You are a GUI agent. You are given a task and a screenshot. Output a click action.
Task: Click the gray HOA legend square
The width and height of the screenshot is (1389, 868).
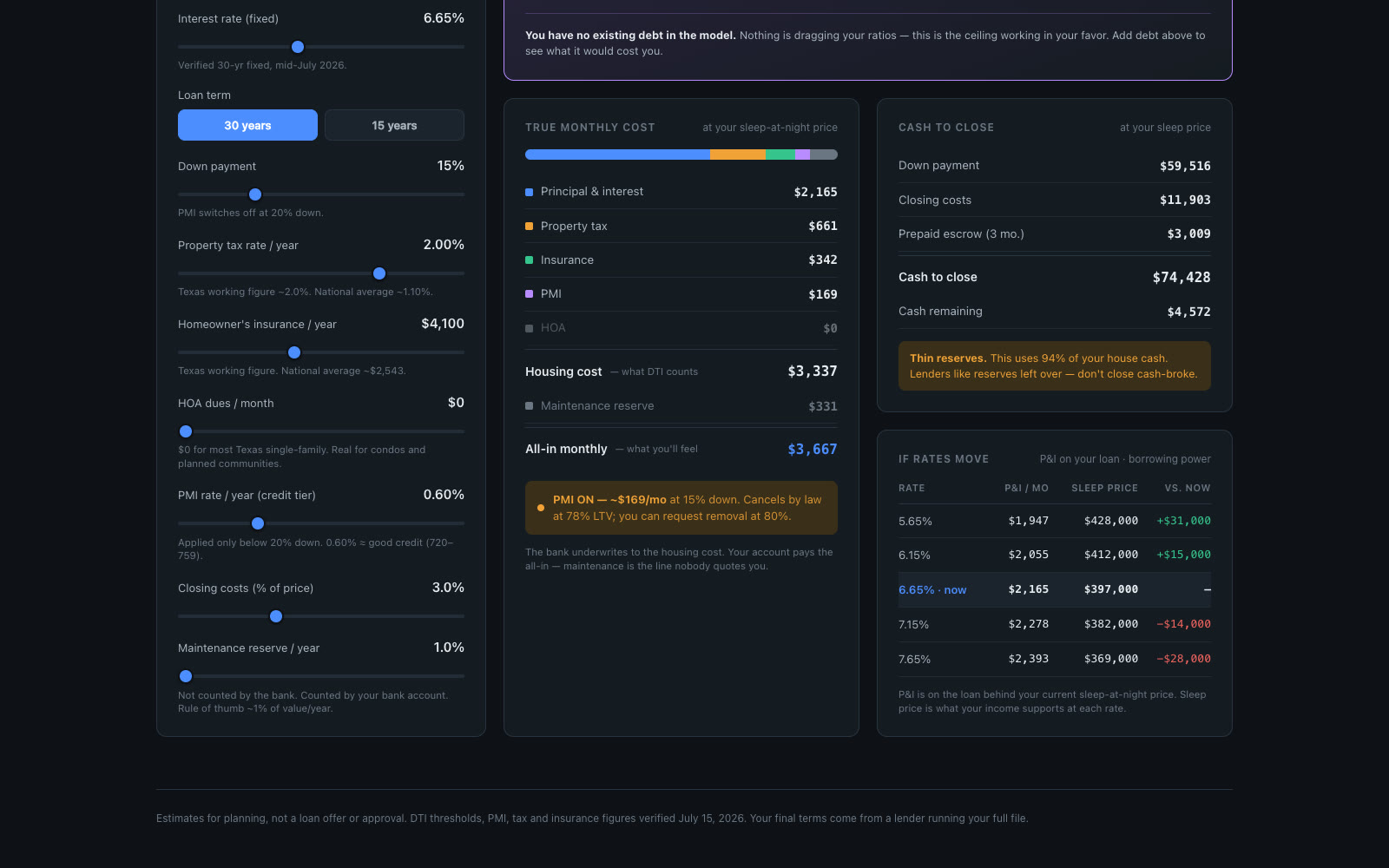(530, 328)
